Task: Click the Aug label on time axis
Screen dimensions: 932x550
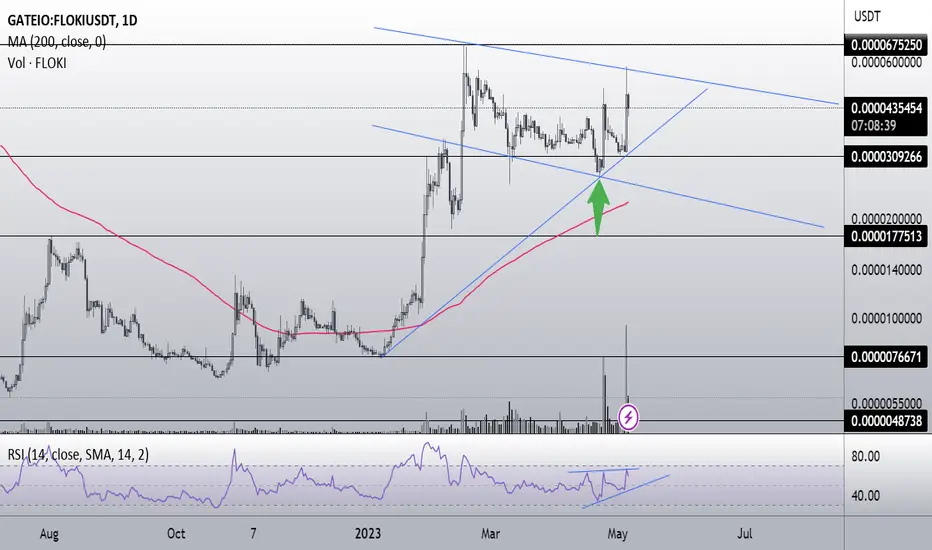Action: 49,534
